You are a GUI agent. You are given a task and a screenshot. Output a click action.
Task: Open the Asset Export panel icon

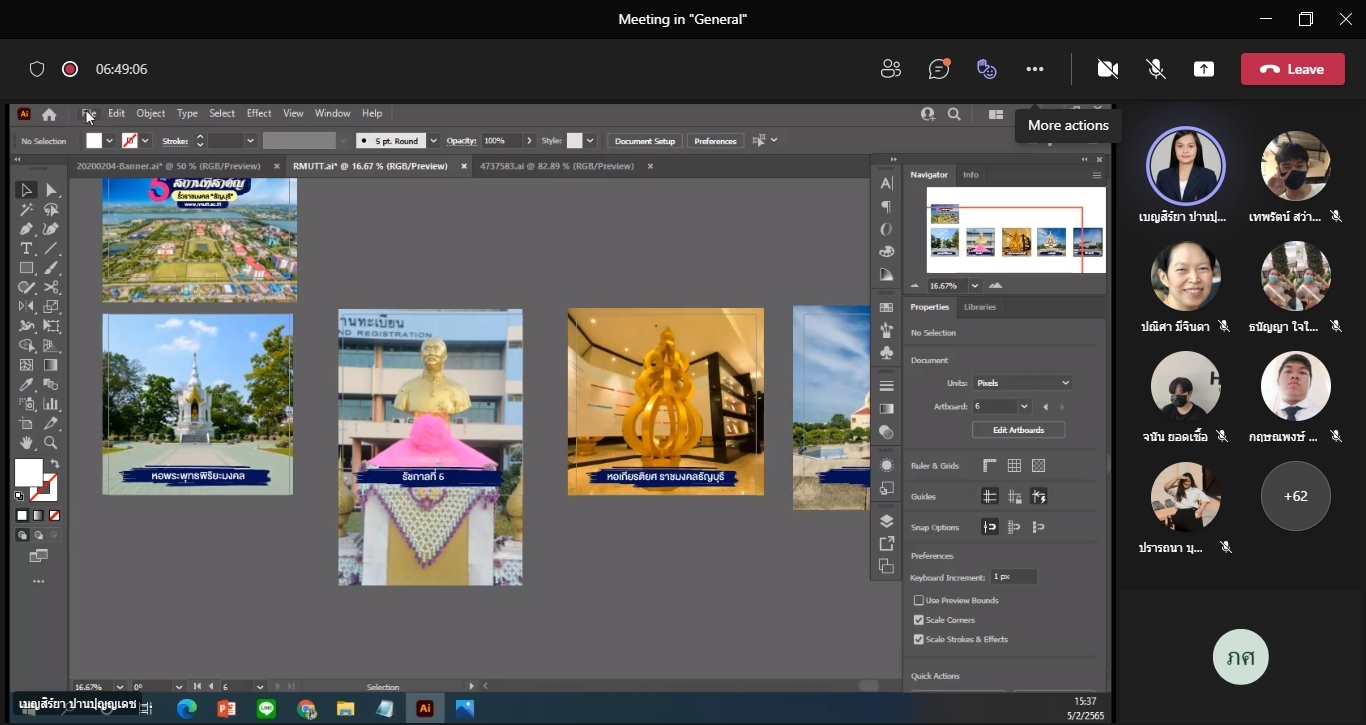(x=886, y=544)
